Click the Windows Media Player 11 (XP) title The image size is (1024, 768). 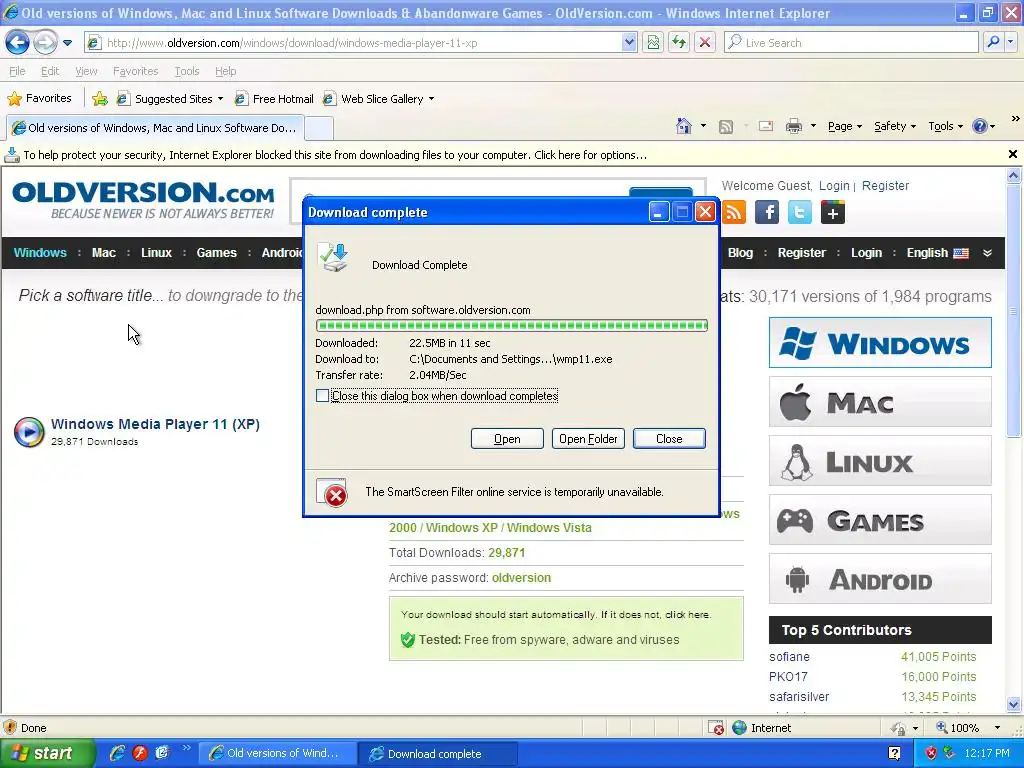tap(155, 424)
